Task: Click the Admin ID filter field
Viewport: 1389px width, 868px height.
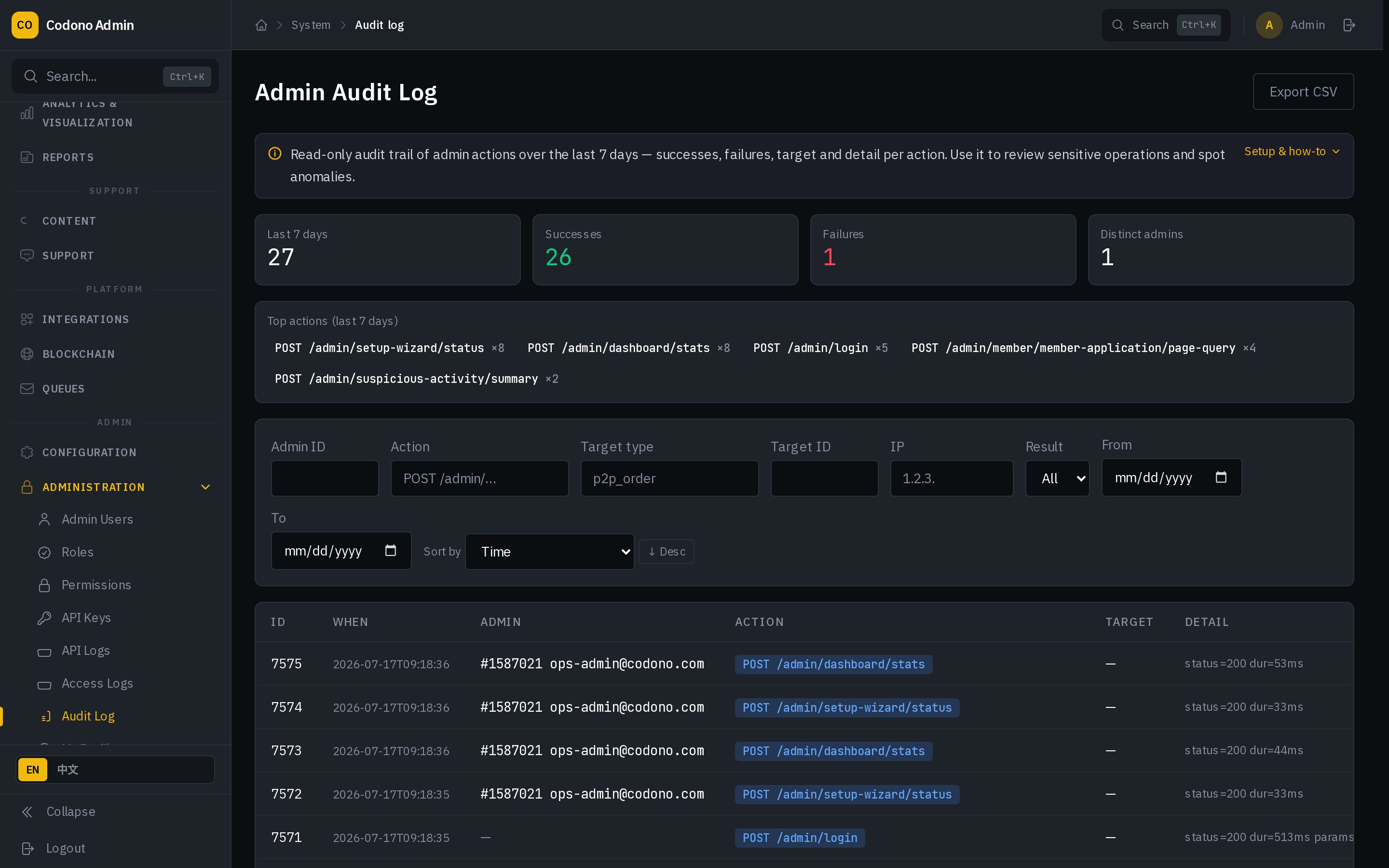Action: 324,478
